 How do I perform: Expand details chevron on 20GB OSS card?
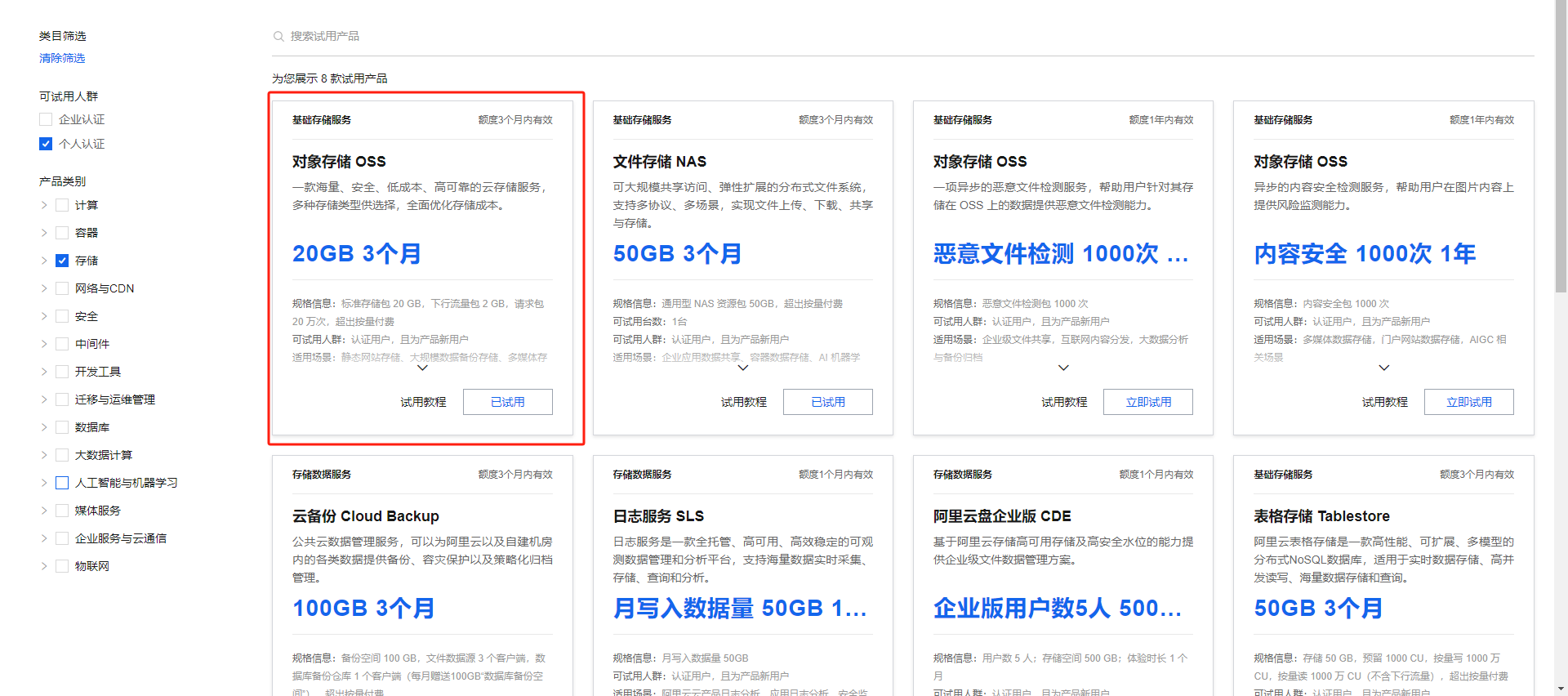click(422, 368)
